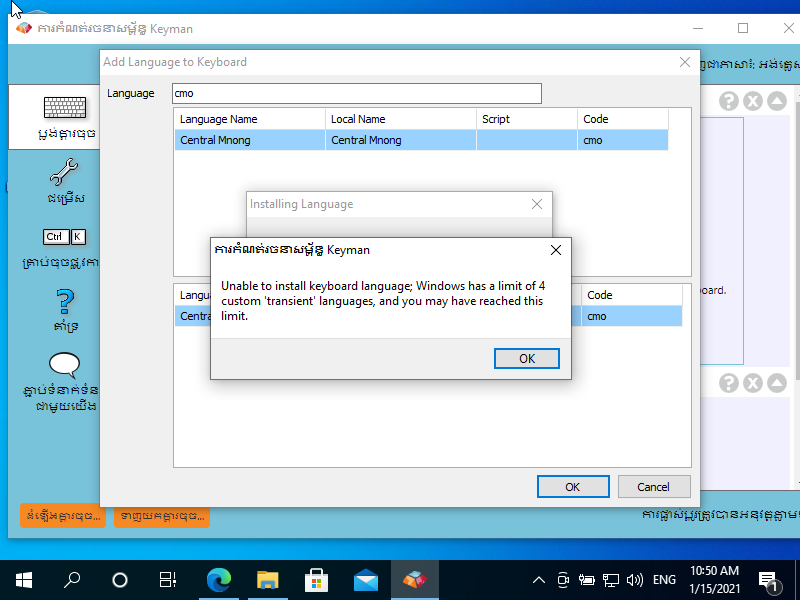
Task: Click the Language Name column header
Action: pyautogui.click(x=249, y=119)
